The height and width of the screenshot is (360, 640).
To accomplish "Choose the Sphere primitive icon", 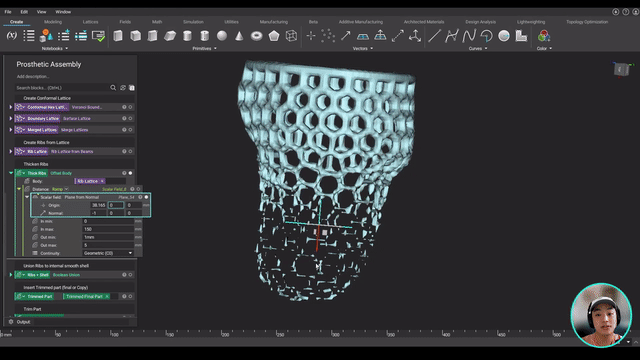I will tap(222, 36).
